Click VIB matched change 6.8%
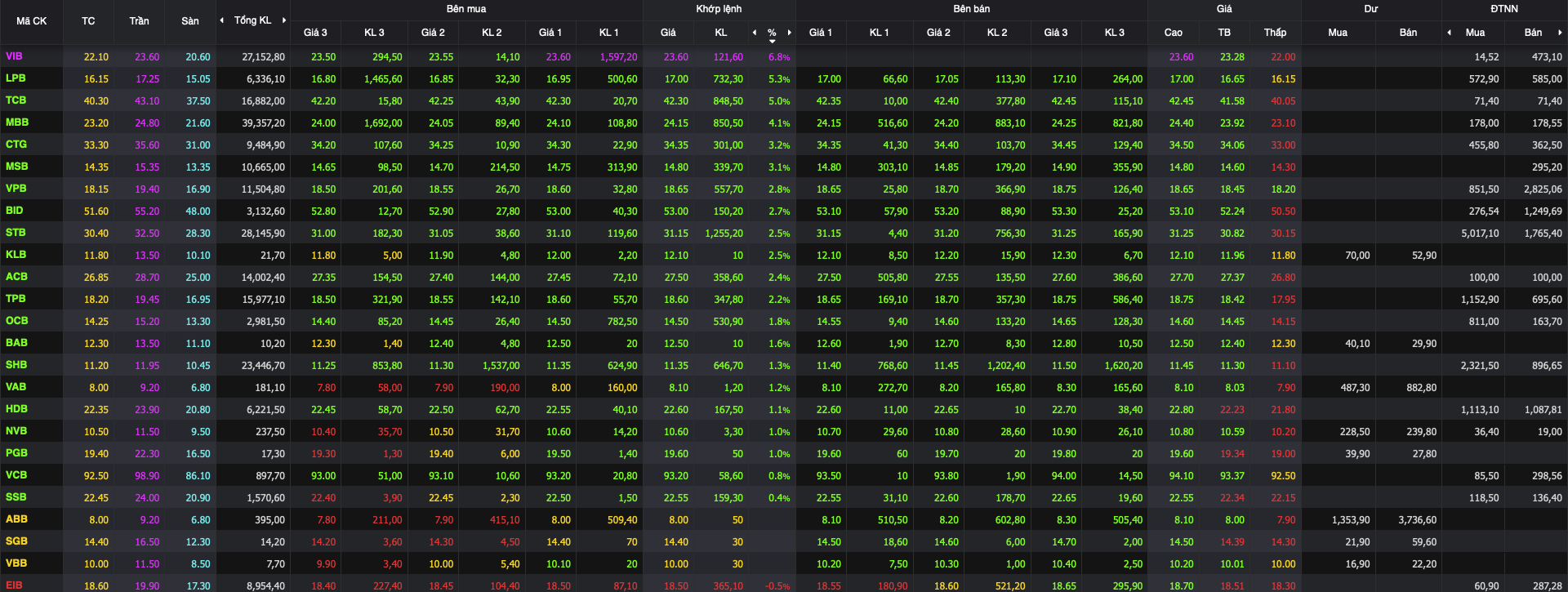1568x592 pixels. 779,57
